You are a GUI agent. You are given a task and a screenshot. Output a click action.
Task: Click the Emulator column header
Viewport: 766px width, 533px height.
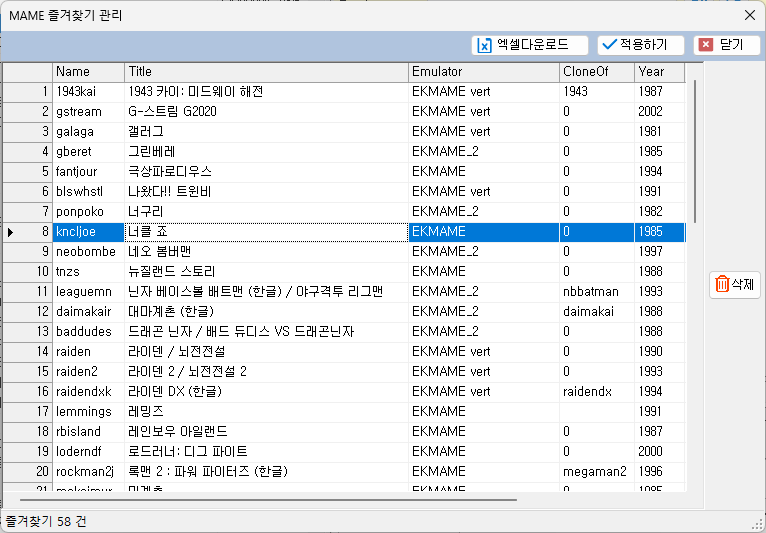point(484,72)
